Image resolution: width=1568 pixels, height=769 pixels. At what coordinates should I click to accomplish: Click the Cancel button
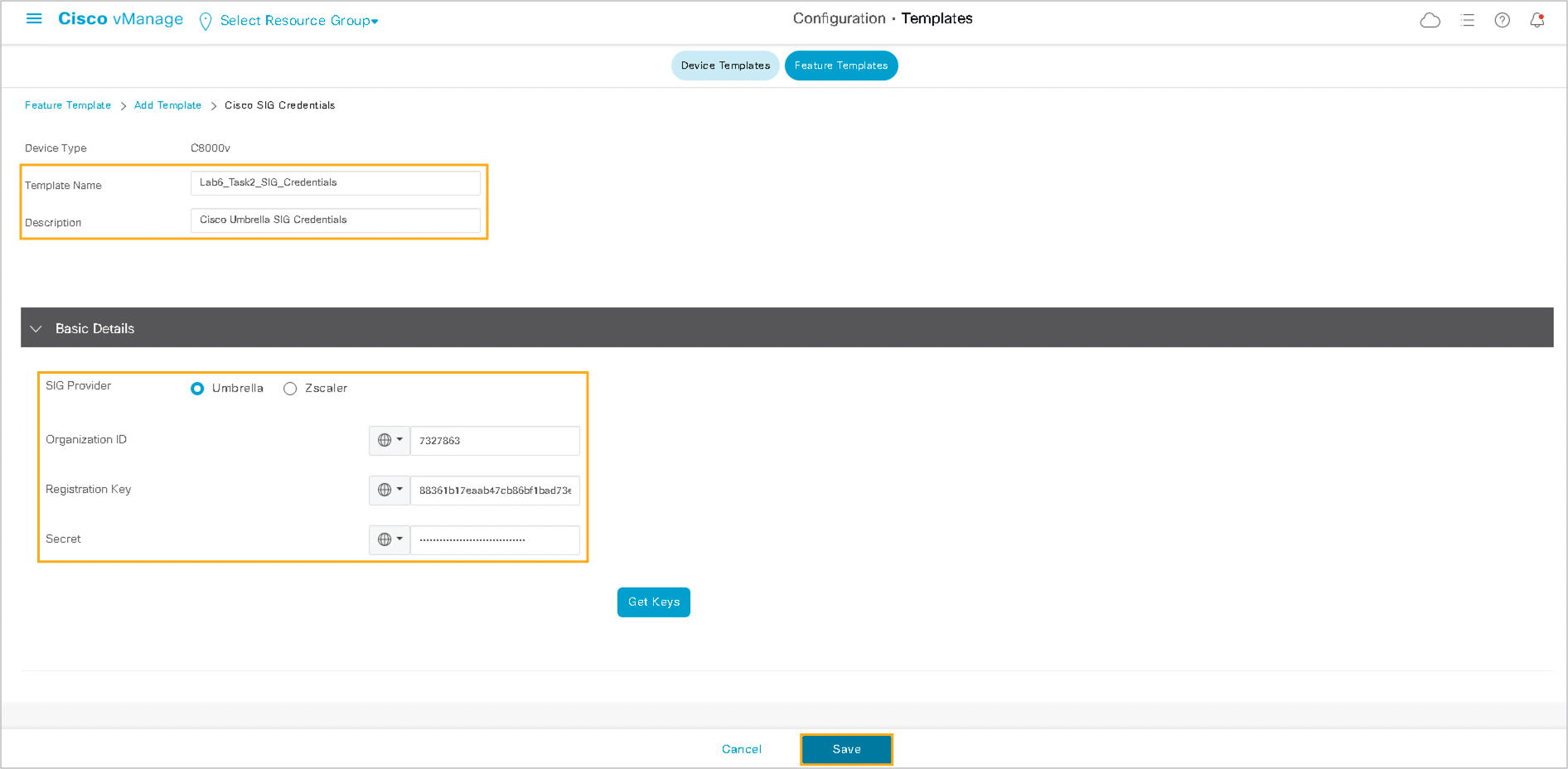[x=742, y=749]
